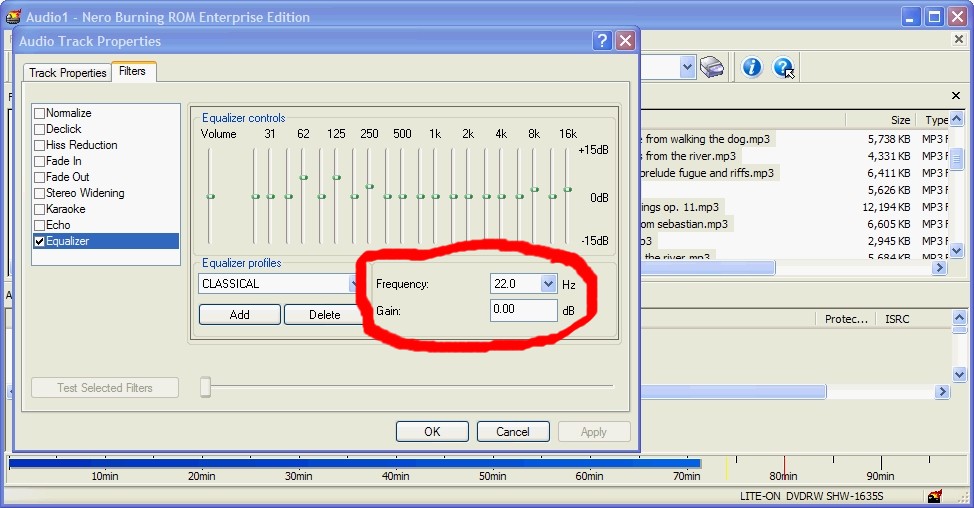Enable Stereo Widening checkbox
Viewport: 974px width, 508px height.
coord(39,193)
